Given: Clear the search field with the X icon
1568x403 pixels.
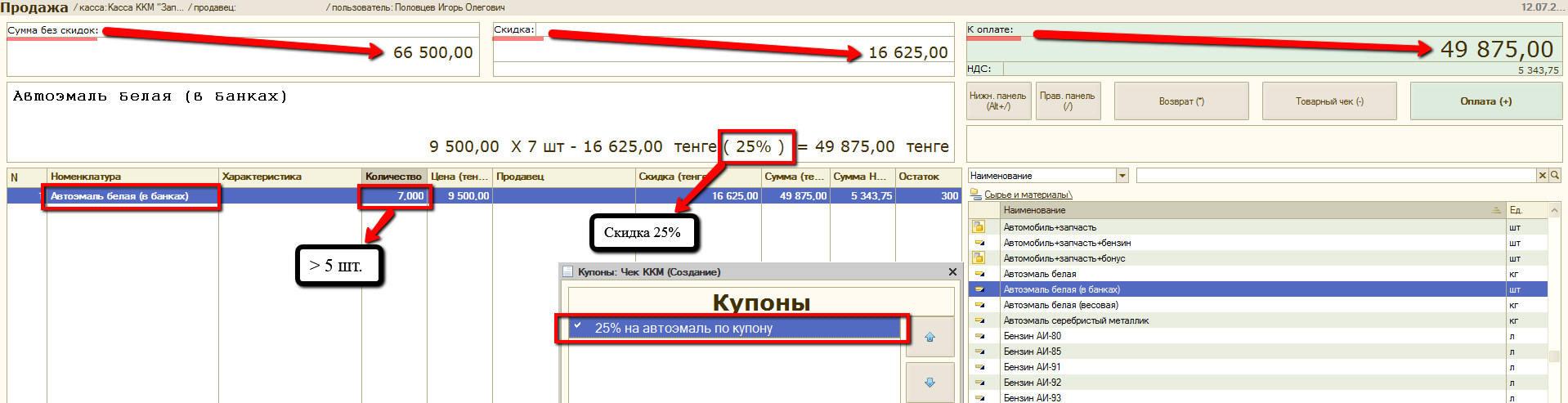Looking at the screenshot, I should click(1543, 175).
